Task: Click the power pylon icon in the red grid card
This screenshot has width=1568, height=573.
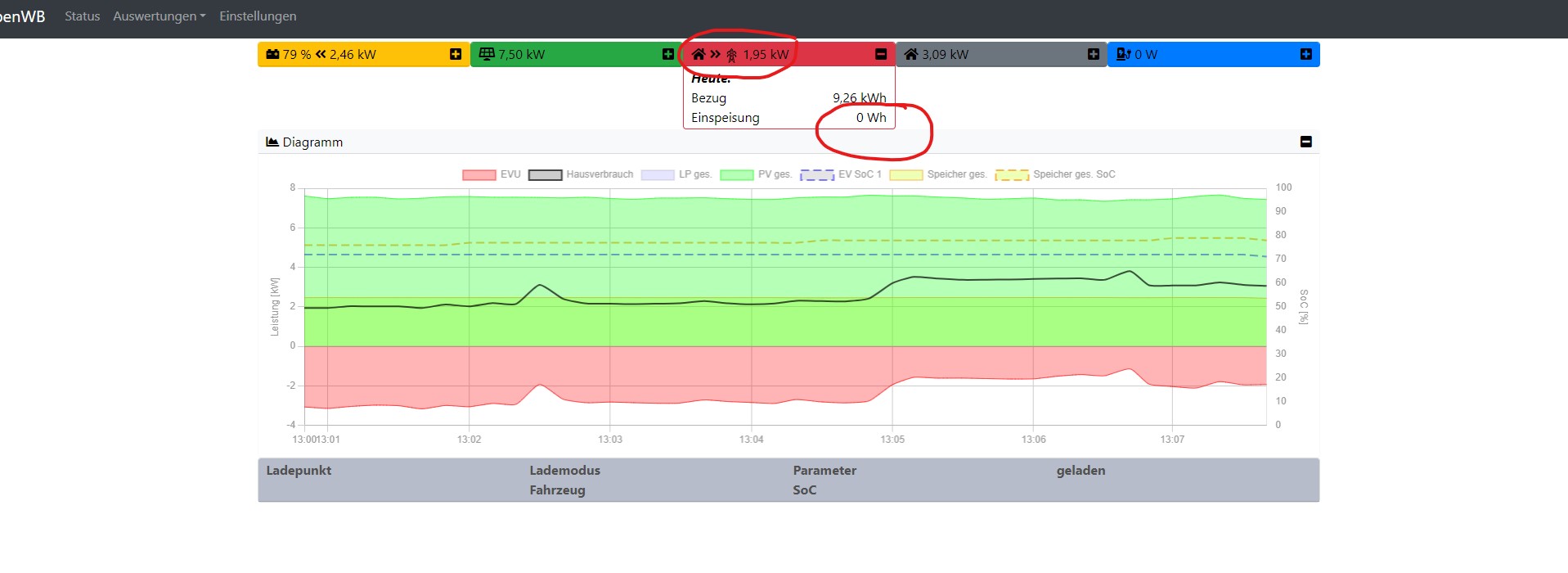Action: tap(731, 55)
